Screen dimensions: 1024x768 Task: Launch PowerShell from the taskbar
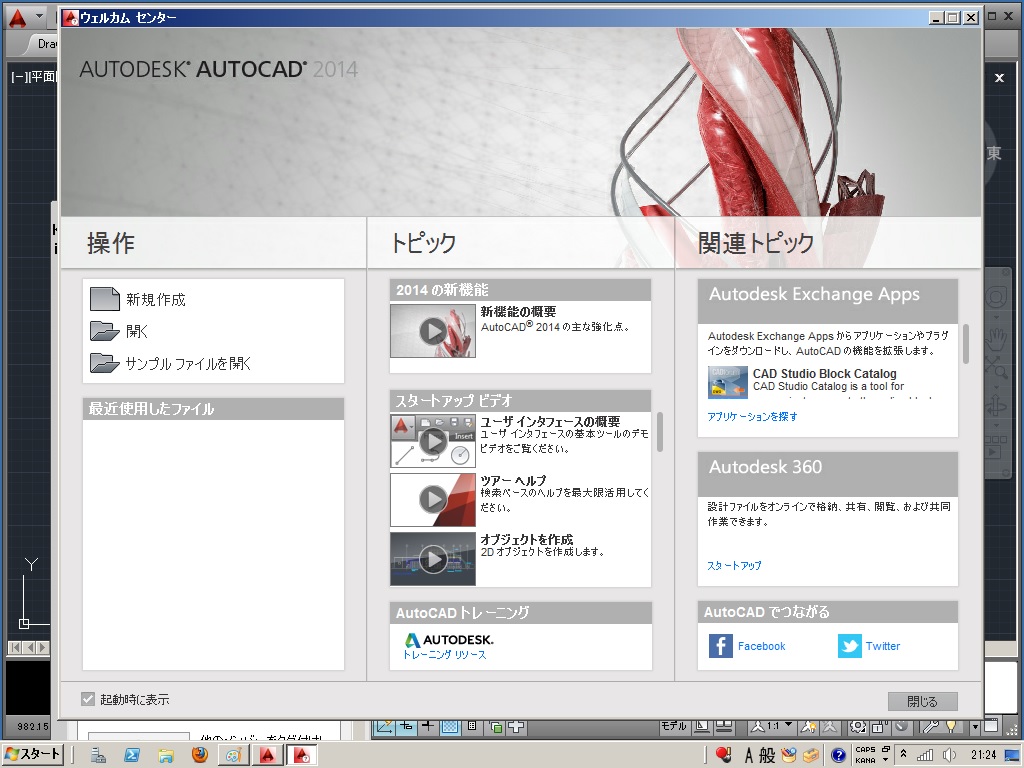(x=132, y=756)
